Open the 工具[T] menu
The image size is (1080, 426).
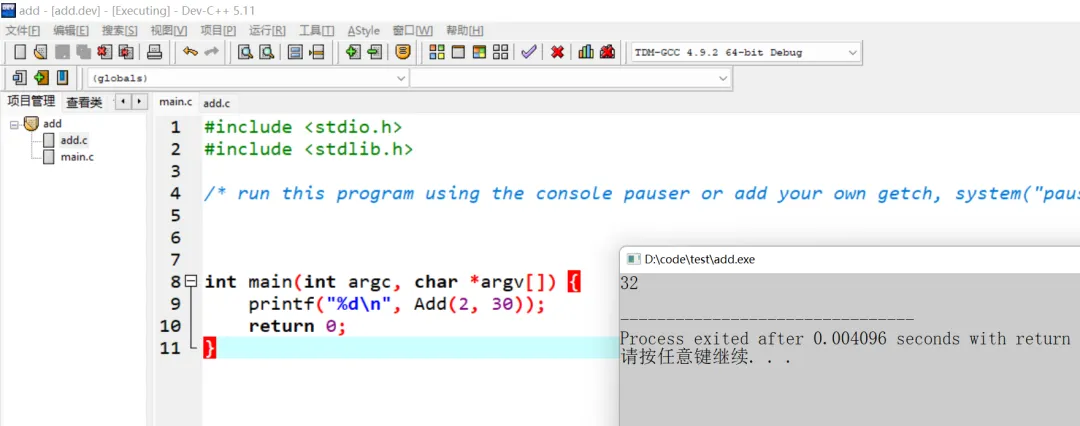(x=316, y=31)
